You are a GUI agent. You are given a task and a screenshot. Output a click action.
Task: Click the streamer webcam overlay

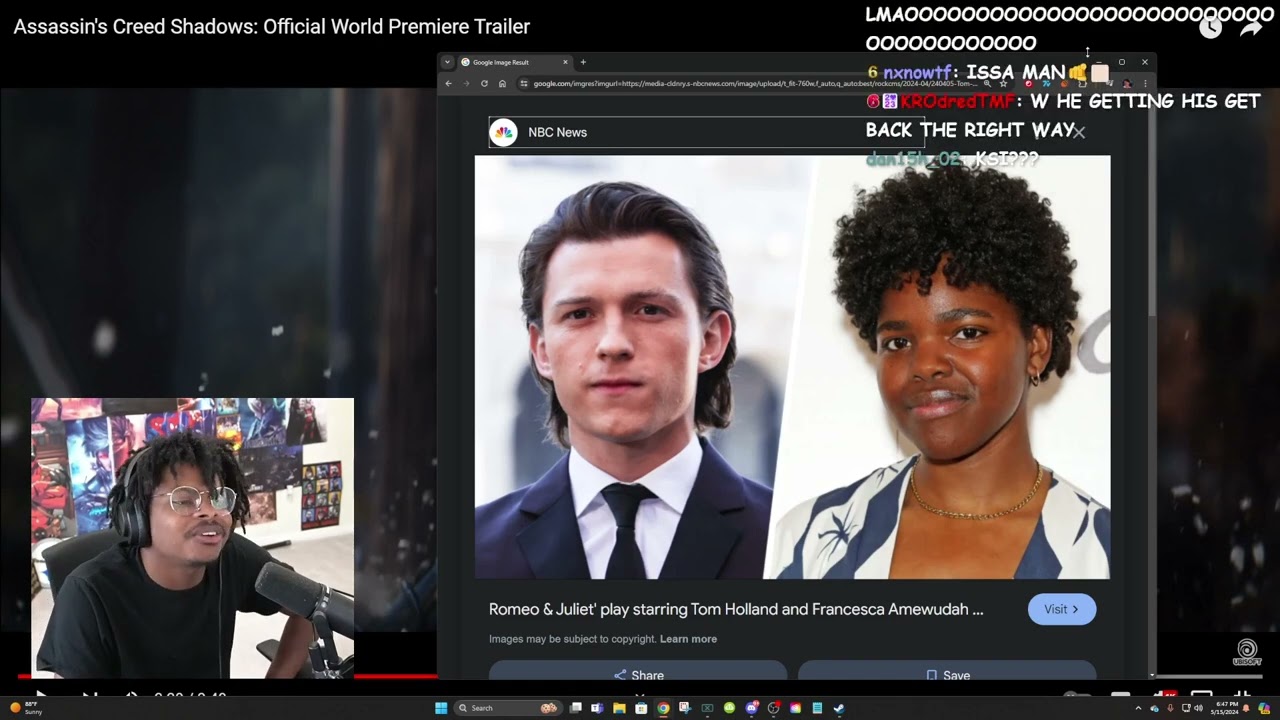click(192, 538)
